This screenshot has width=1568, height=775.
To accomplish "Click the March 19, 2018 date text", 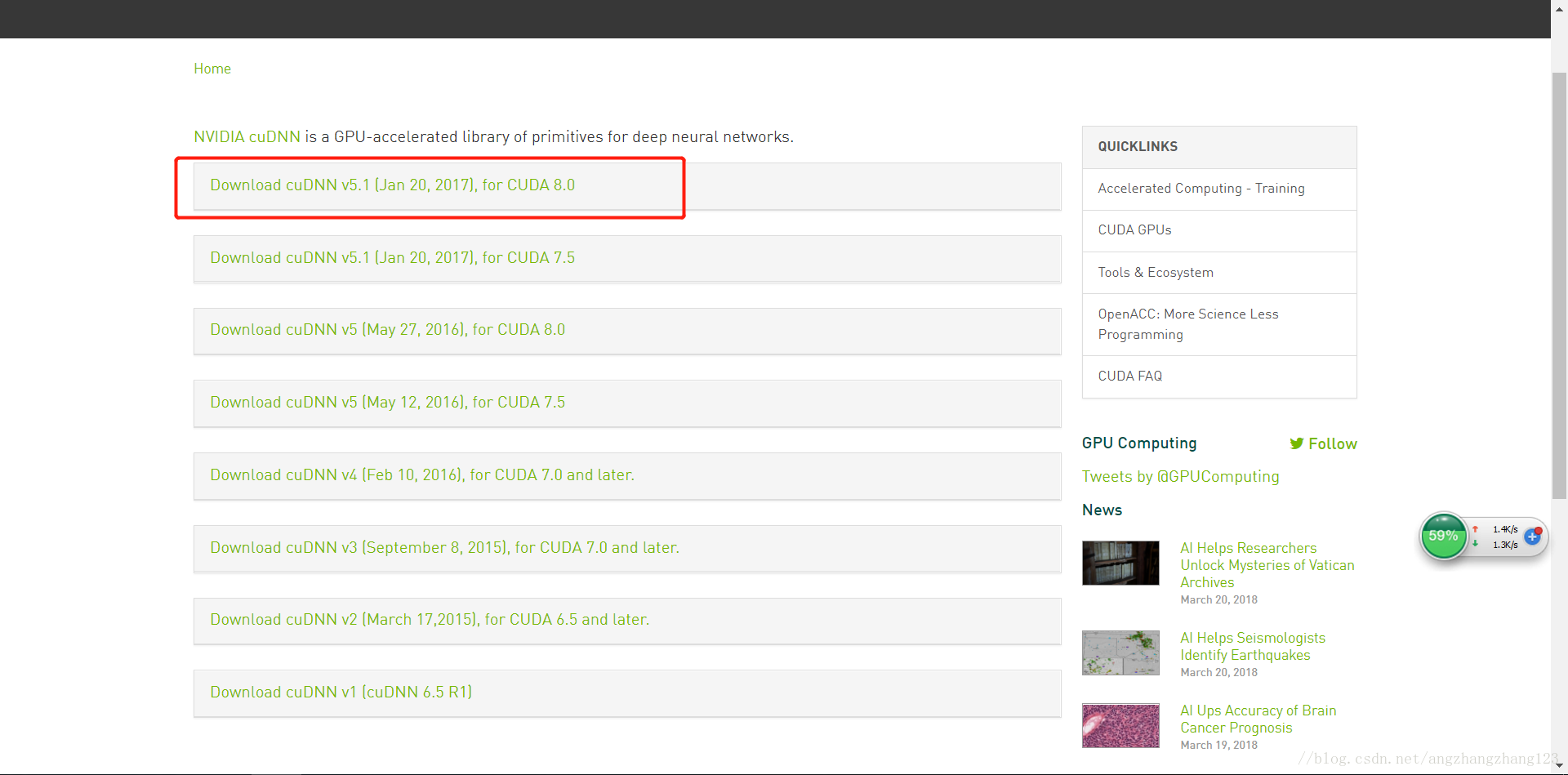I will 1218,745.
